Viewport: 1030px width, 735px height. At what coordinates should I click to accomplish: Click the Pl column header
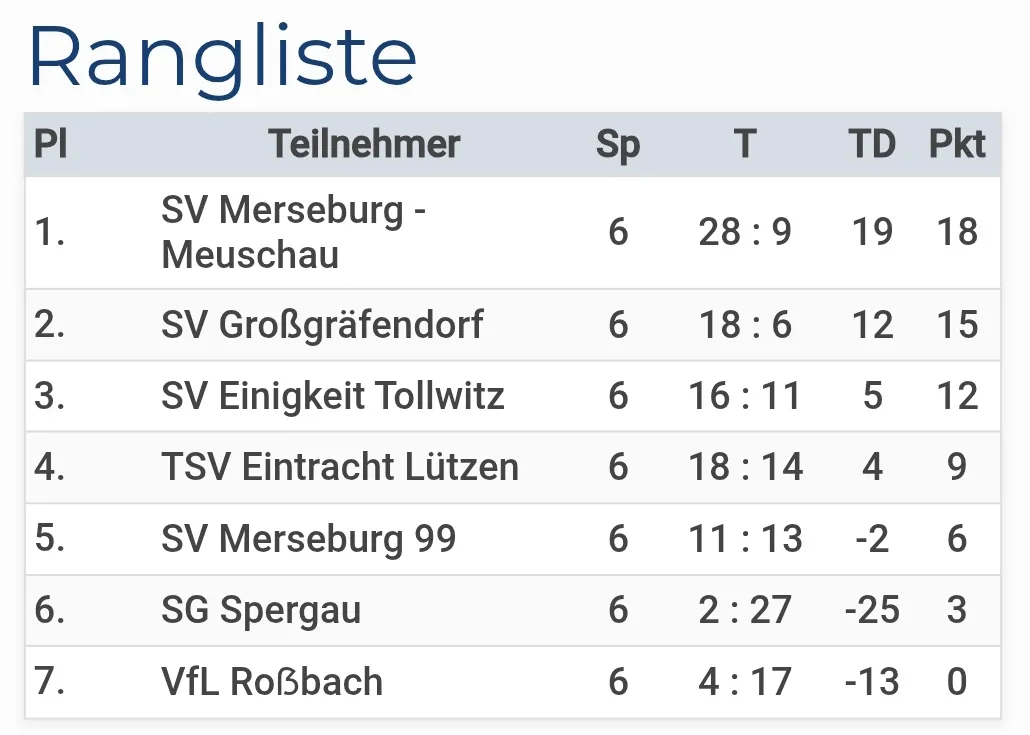[51, 144]
